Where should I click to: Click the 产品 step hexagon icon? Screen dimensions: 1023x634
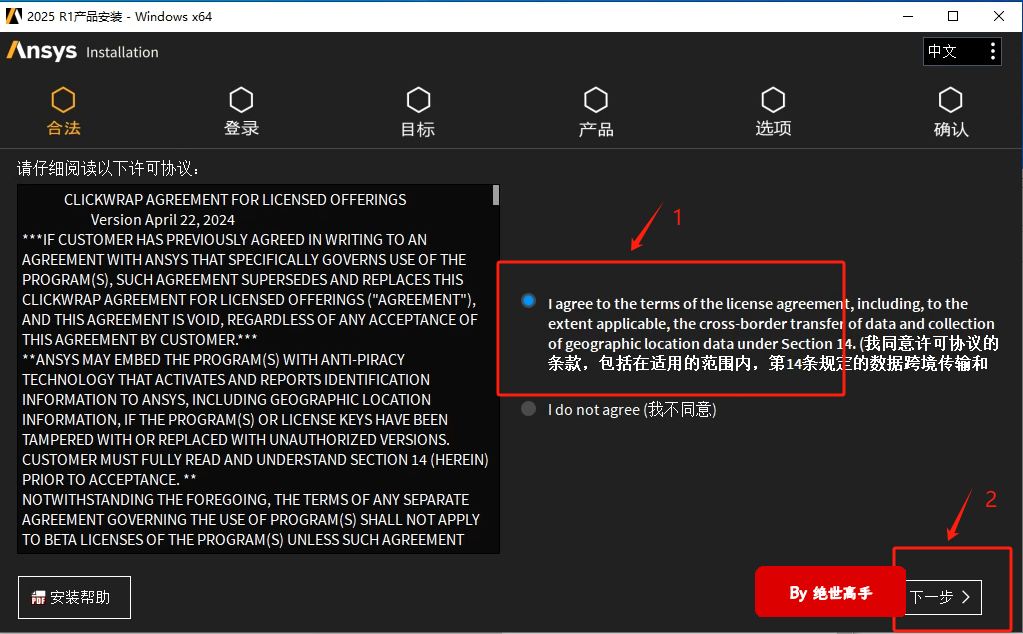click(596, 100)
